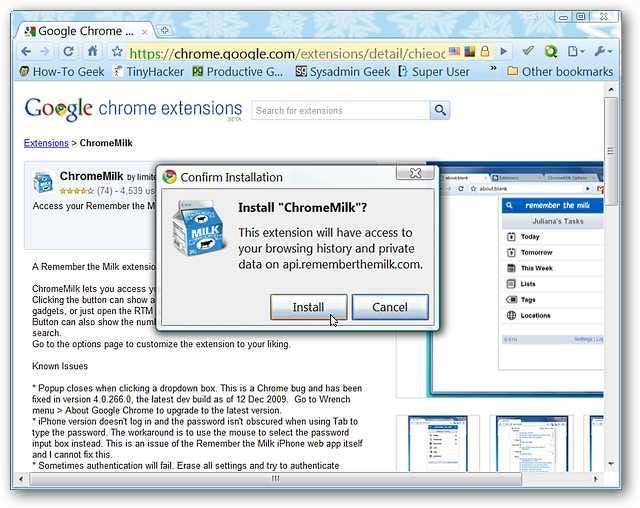Click the green circular extension icon
Image resolution: width=640 pixels, height=508 pixels.
551,51
